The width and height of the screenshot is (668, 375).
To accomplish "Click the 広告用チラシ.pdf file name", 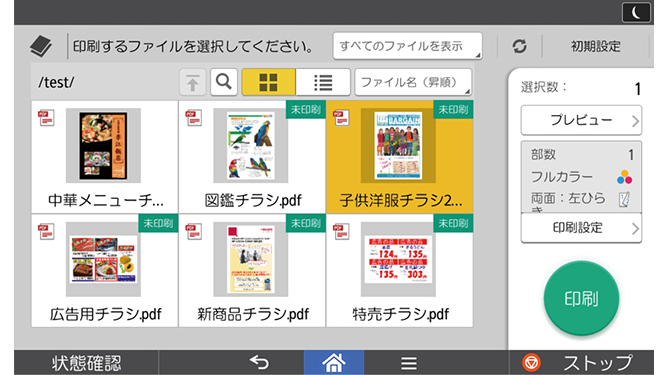I will [x=105, y=314].
